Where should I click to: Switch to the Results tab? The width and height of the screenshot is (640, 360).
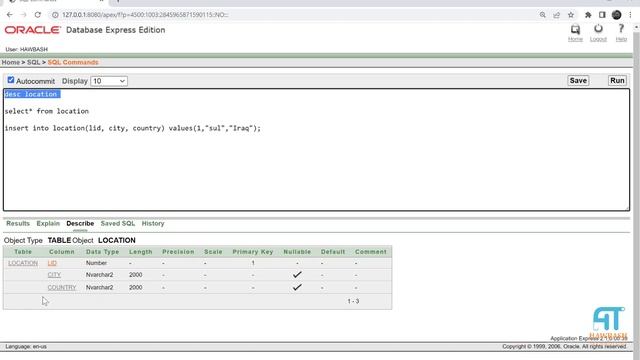coord(18,223)
